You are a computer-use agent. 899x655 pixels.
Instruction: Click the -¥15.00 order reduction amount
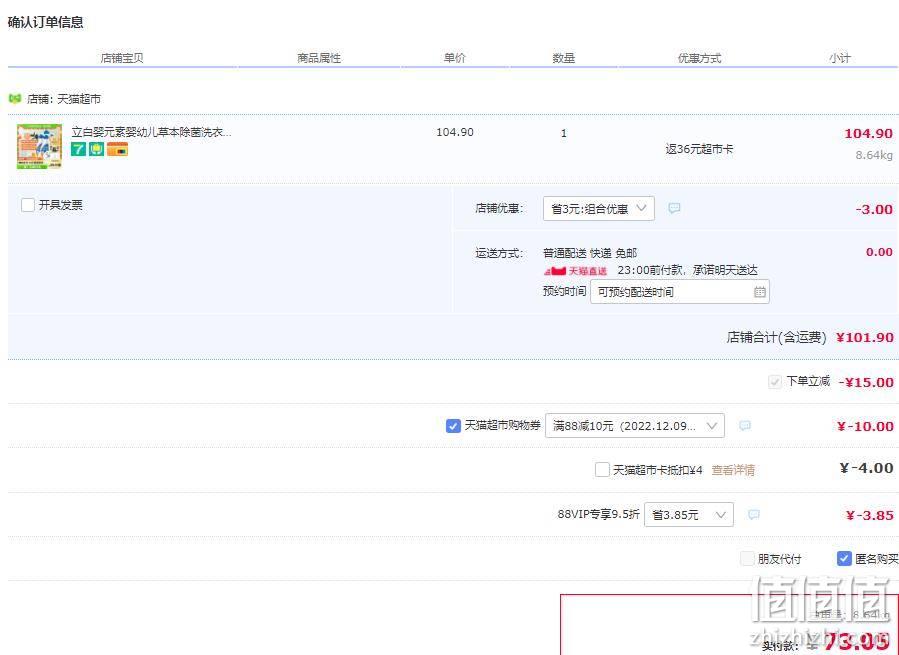tap(866, 382)
